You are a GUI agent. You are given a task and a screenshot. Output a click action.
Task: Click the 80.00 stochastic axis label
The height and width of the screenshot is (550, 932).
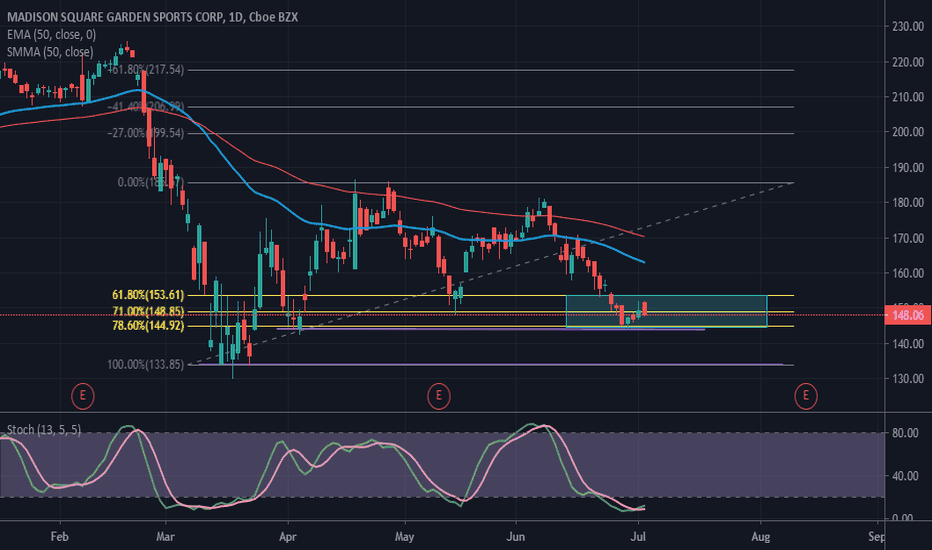click(x=905, y=433)
